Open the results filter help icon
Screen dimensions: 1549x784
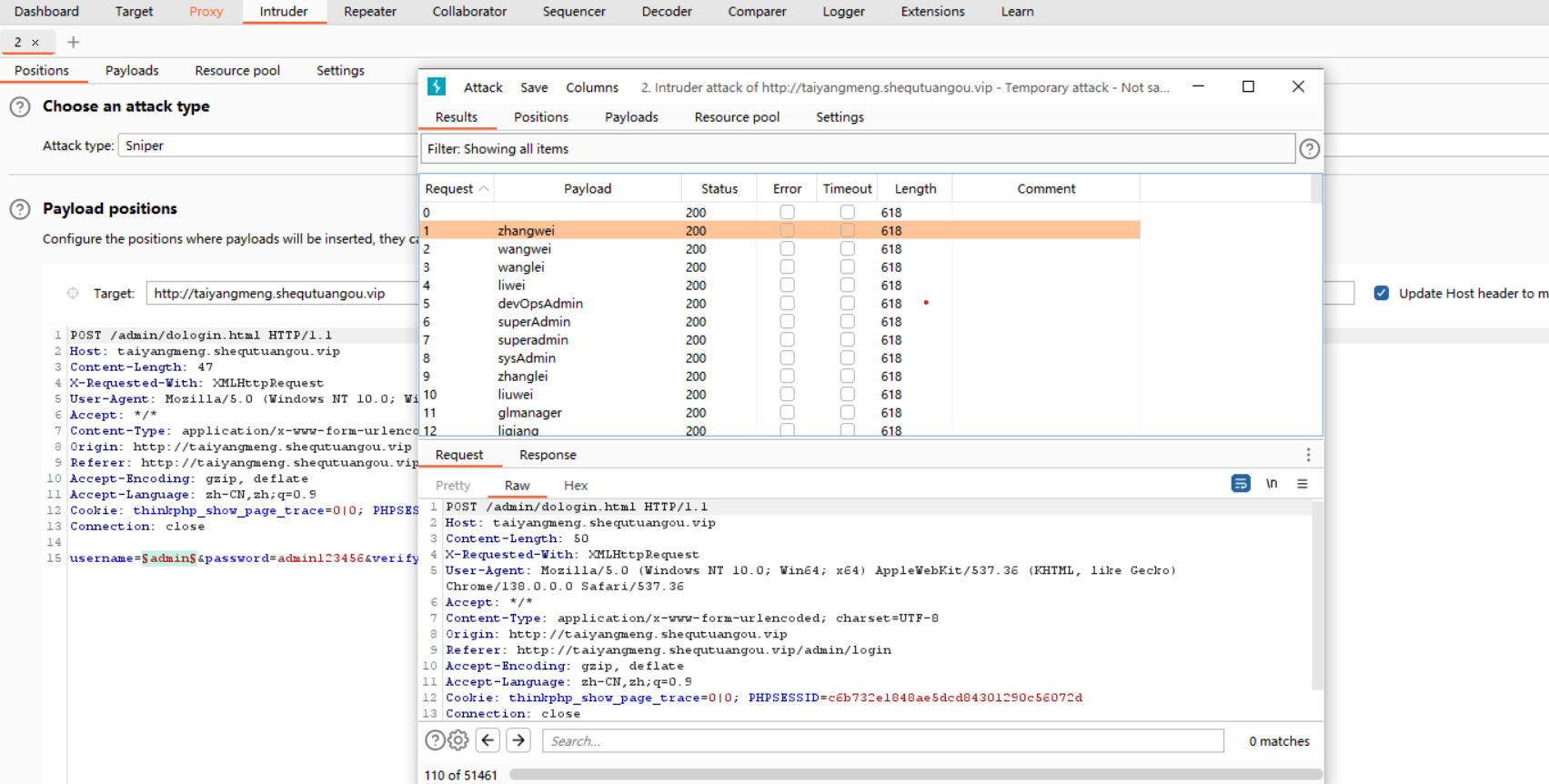1309,149
